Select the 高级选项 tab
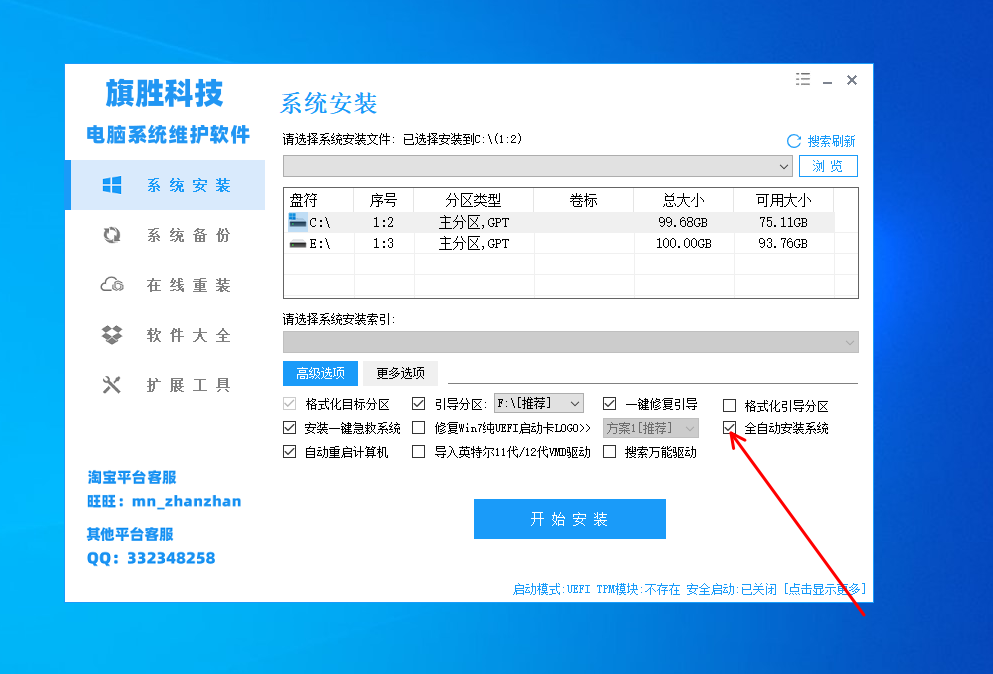 [x=321, y=373]
